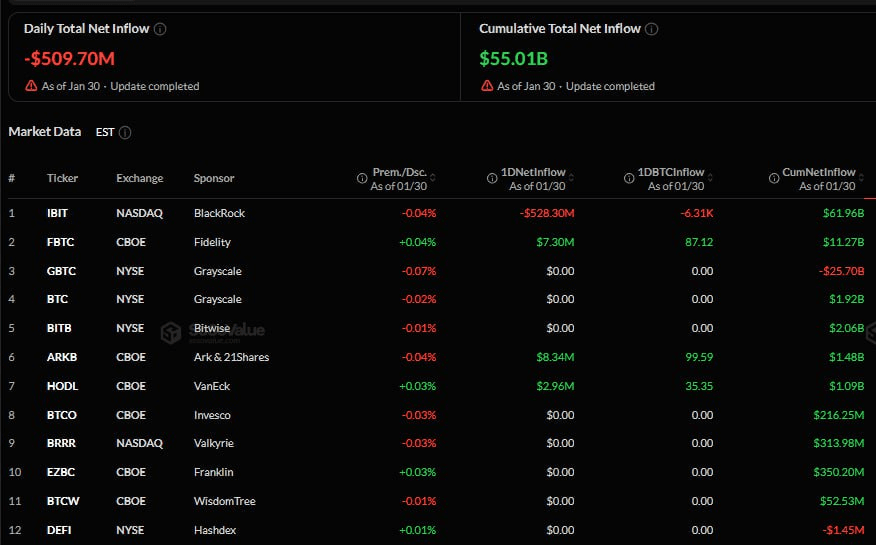Click IBIT's -$528.30M net inflow value
Viewport: 876px width, 545px height.
coord(547,213)
